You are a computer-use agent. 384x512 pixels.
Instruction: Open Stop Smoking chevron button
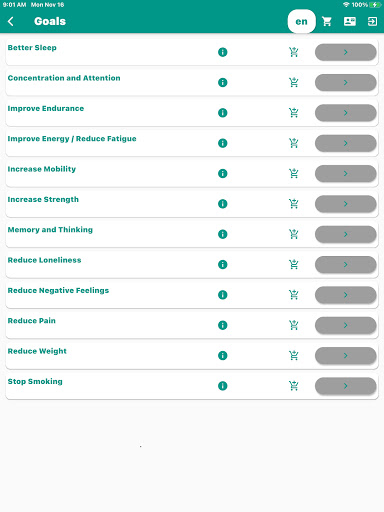tap(346, 386)
